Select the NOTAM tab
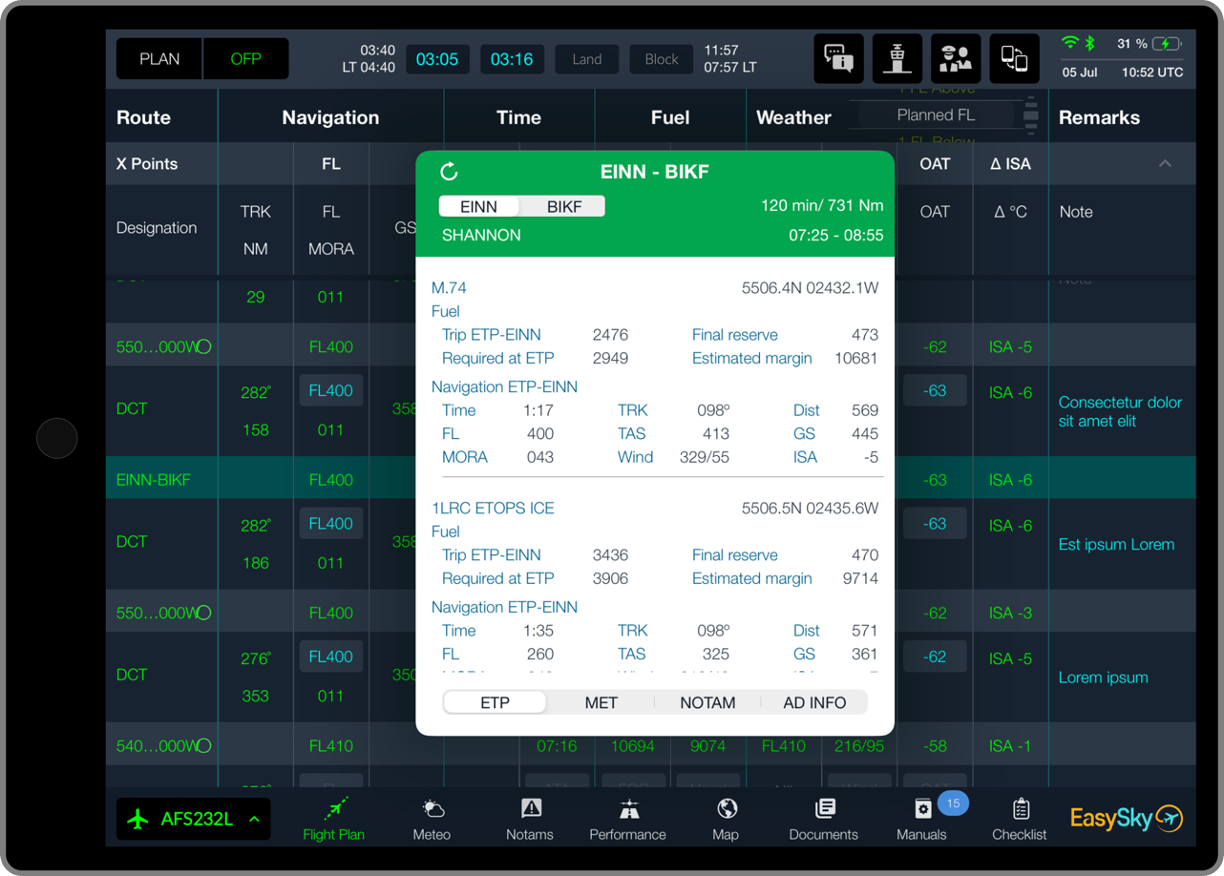This screenshot has height=876, width=1224. 708,703
